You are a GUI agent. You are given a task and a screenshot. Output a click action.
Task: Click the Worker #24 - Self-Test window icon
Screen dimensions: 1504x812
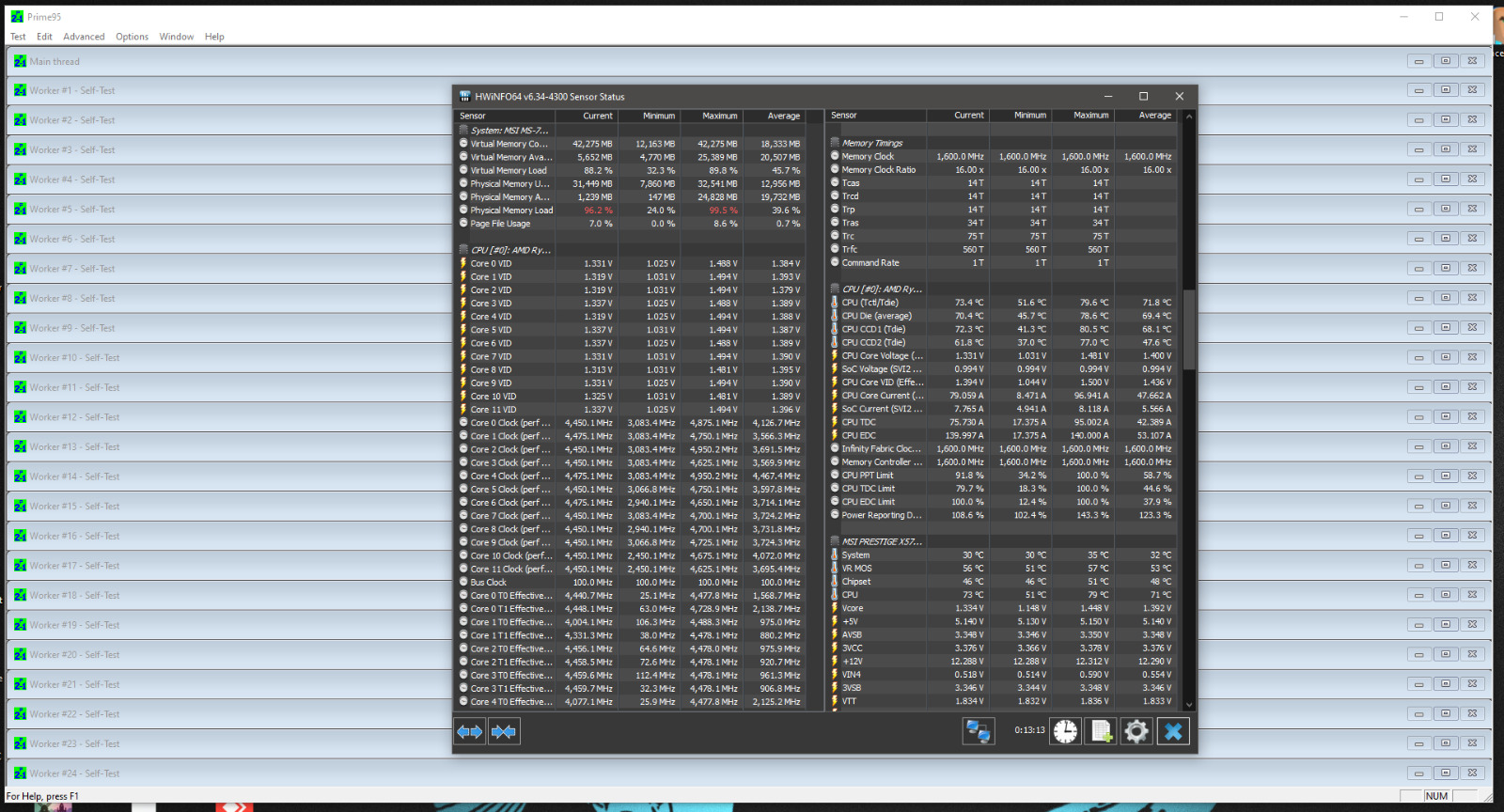pyautogui.click(x=20, y=773)
